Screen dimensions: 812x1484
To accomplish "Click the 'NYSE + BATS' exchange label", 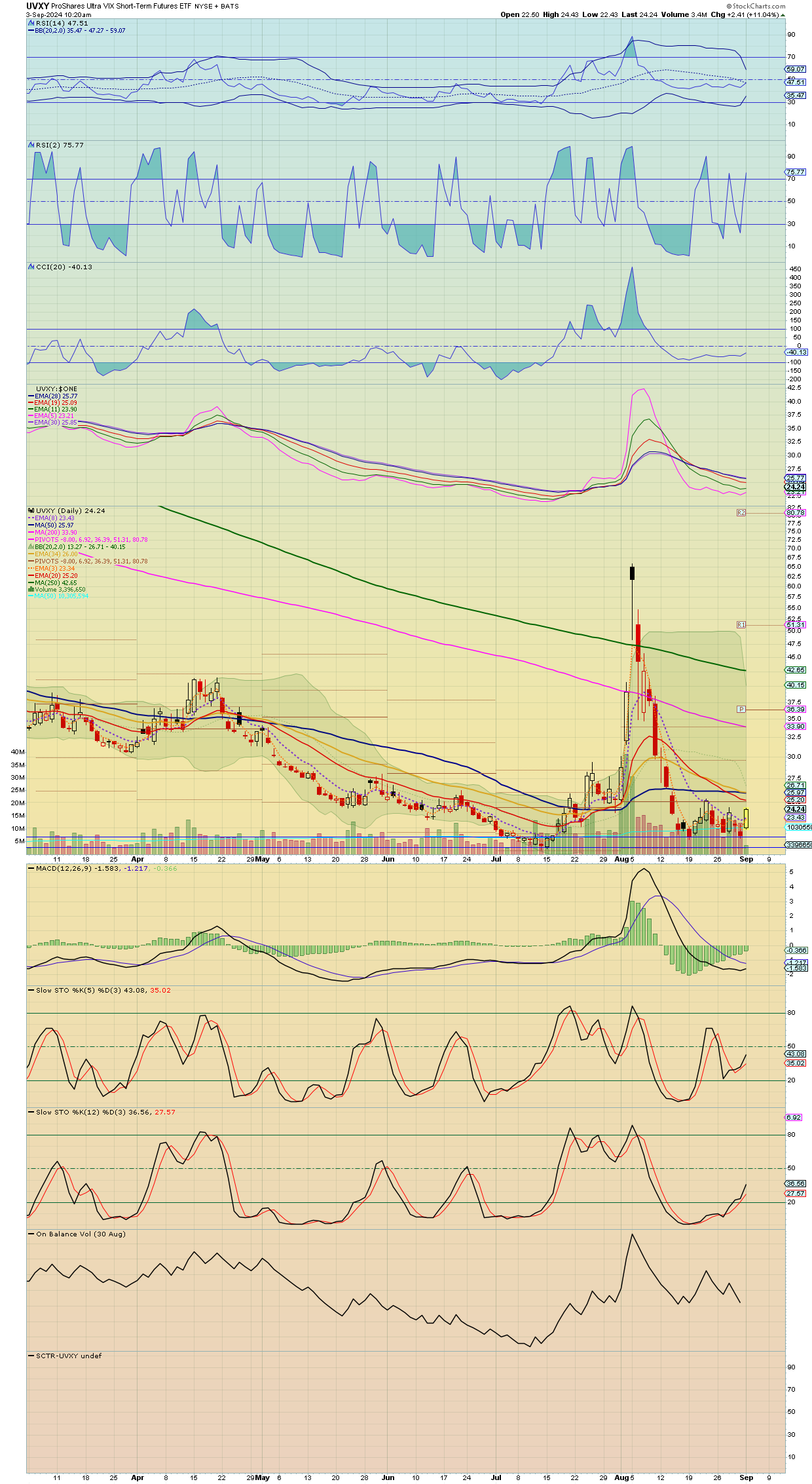I will tap(217, 6).
